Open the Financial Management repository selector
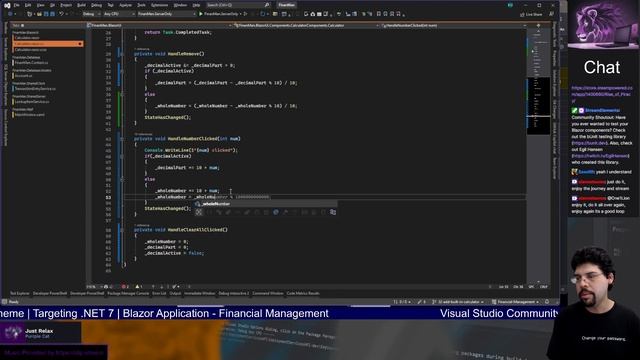 coord(516,302)
